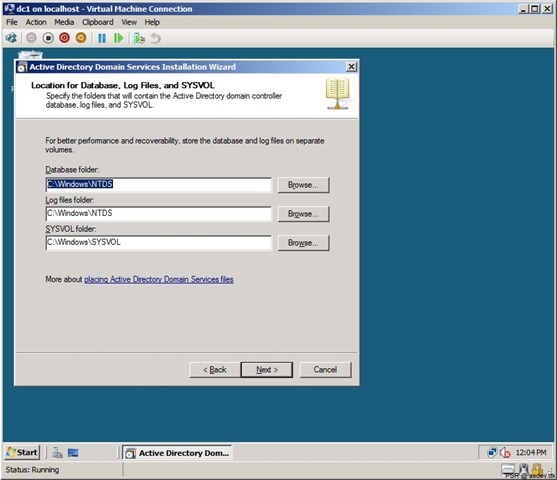The width and height of the screenshot is (557, 480).
Task: Click the Log files folder input field
Action: coord(159,214)
